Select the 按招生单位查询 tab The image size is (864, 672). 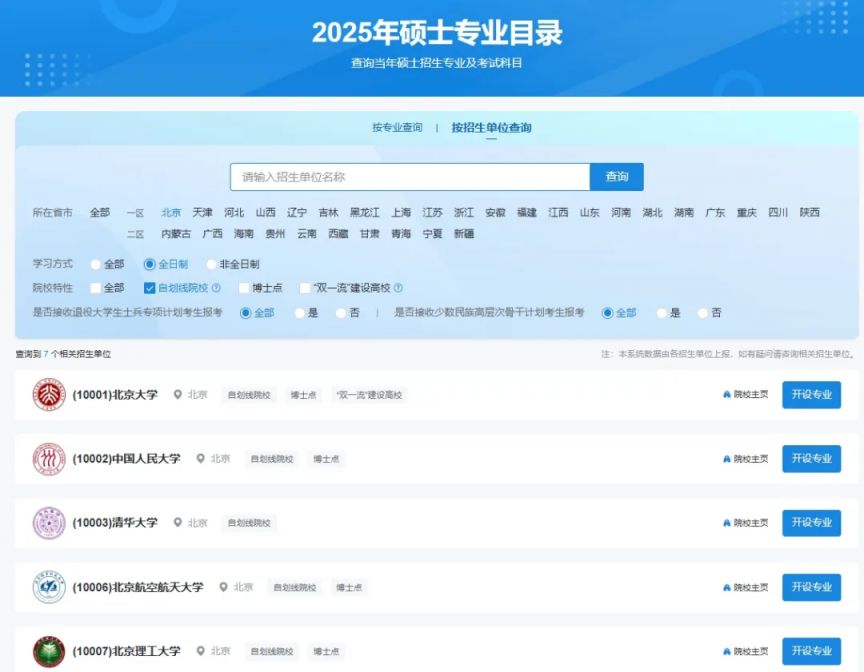point(492,127)
